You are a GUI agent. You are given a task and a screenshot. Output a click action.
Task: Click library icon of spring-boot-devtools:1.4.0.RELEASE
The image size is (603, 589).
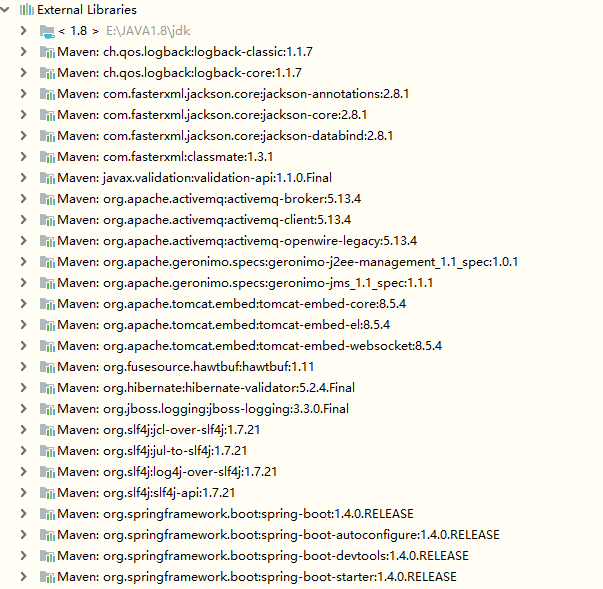(x=47, y=556)
